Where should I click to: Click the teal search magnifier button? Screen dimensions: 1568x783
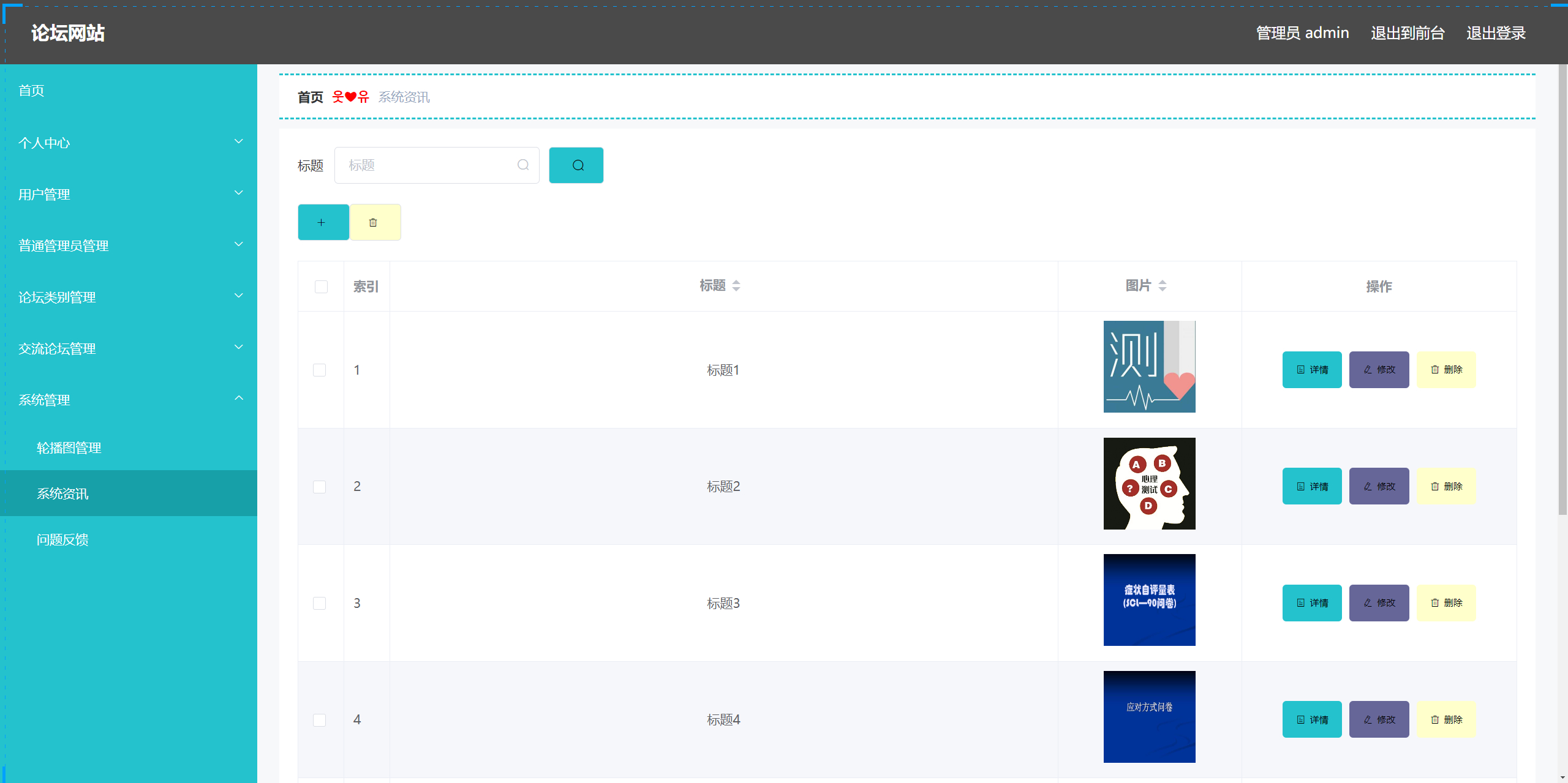(x=576, y=165)
